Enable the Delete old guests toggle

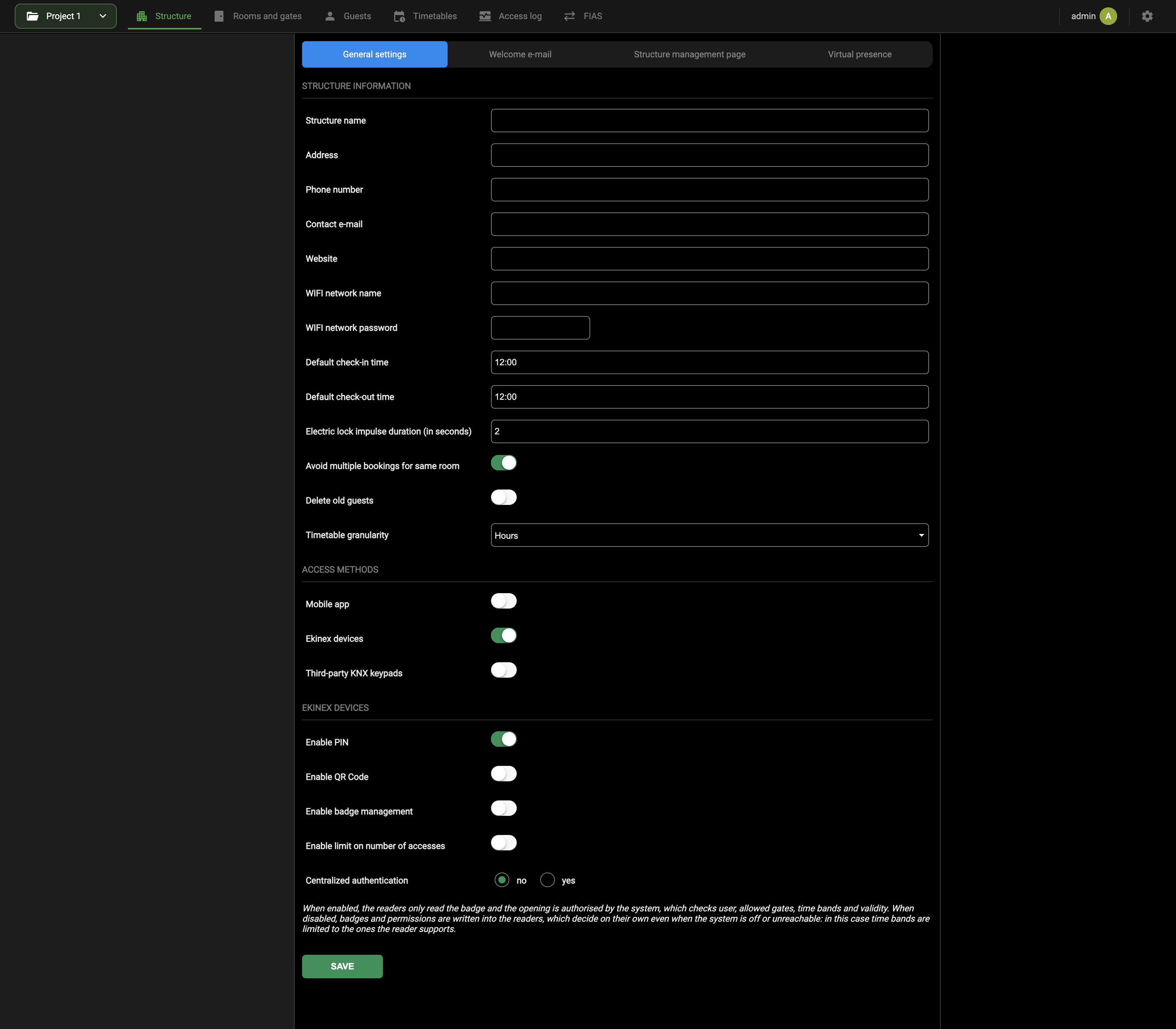click(x=503, y=497)
